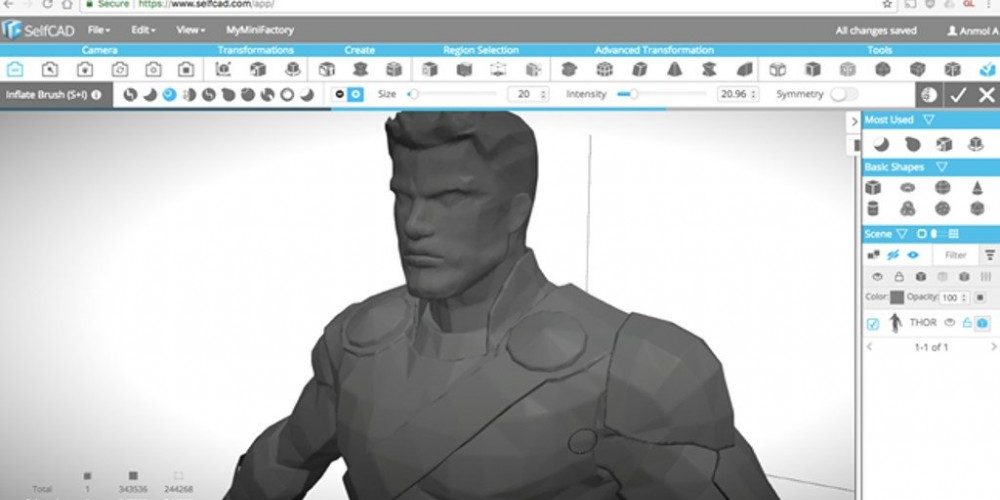Click the blue highlighted sculpting icon in Tools
Viewport: 1000px width, 500px height.
(x=987, y=69)
